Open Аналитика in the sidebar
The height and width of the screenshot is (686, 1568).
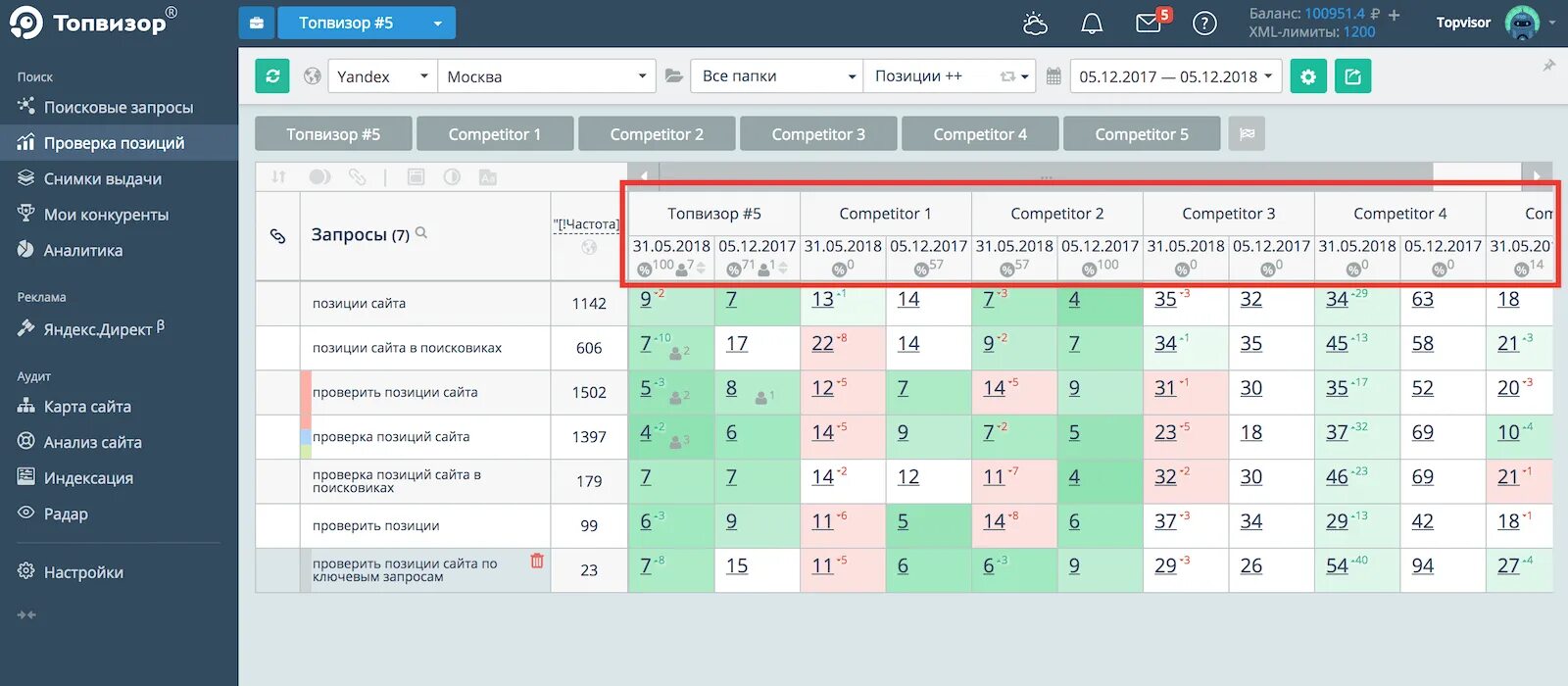coord(119,250)
